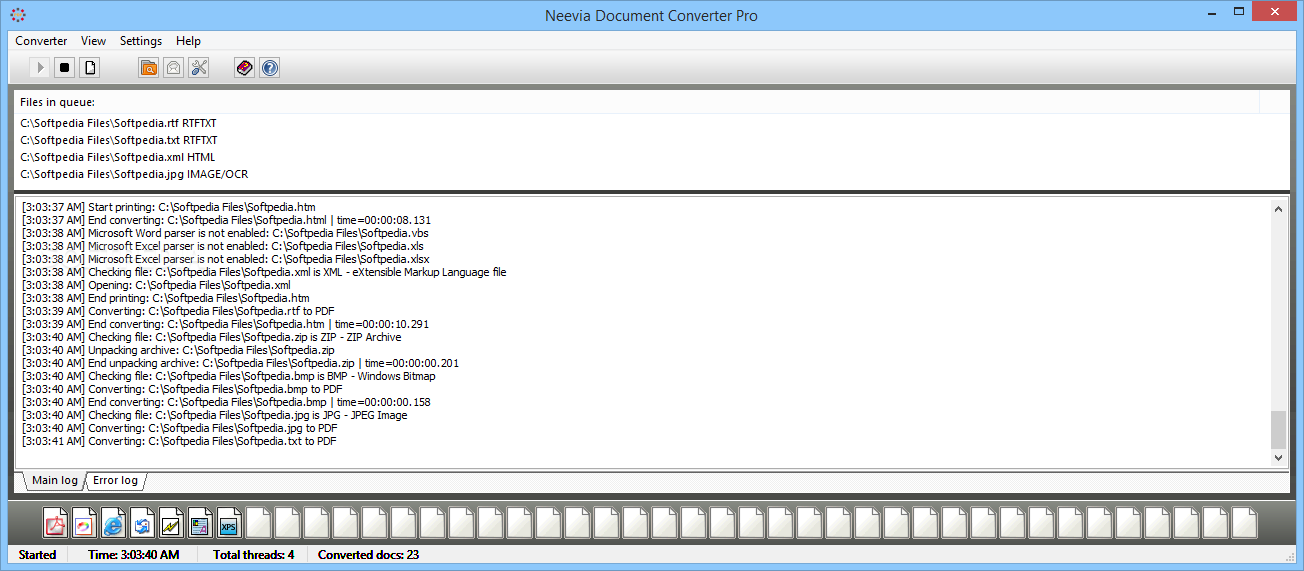This screenshot has height=571, width=1304.
Task: Click log line Excel parser not enabled Softpedia.xls
Action: (223, 246)
